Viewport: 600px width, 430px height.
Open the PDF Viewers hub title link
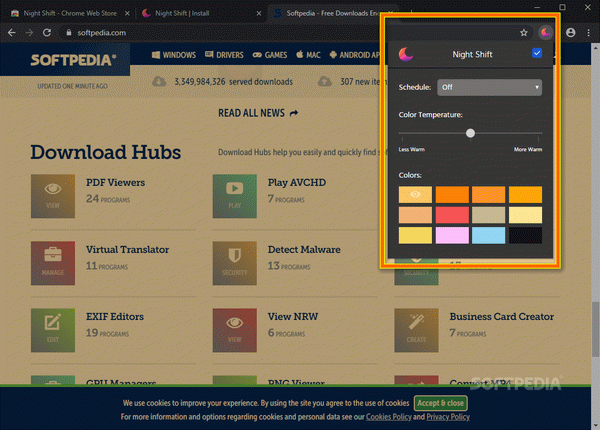(x=115, y=182)
